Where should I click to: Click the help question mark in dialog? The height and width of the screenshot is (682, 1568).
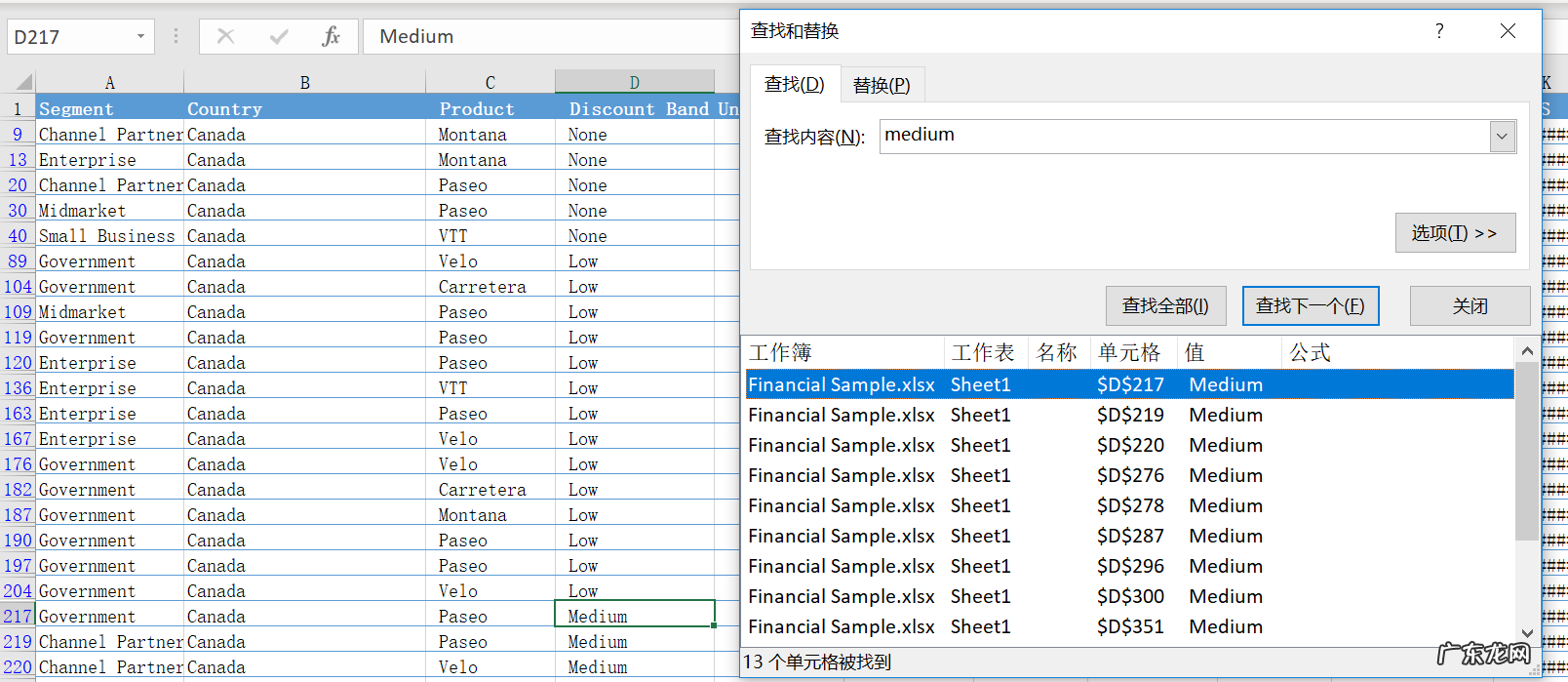click(x=1439, y=31)
